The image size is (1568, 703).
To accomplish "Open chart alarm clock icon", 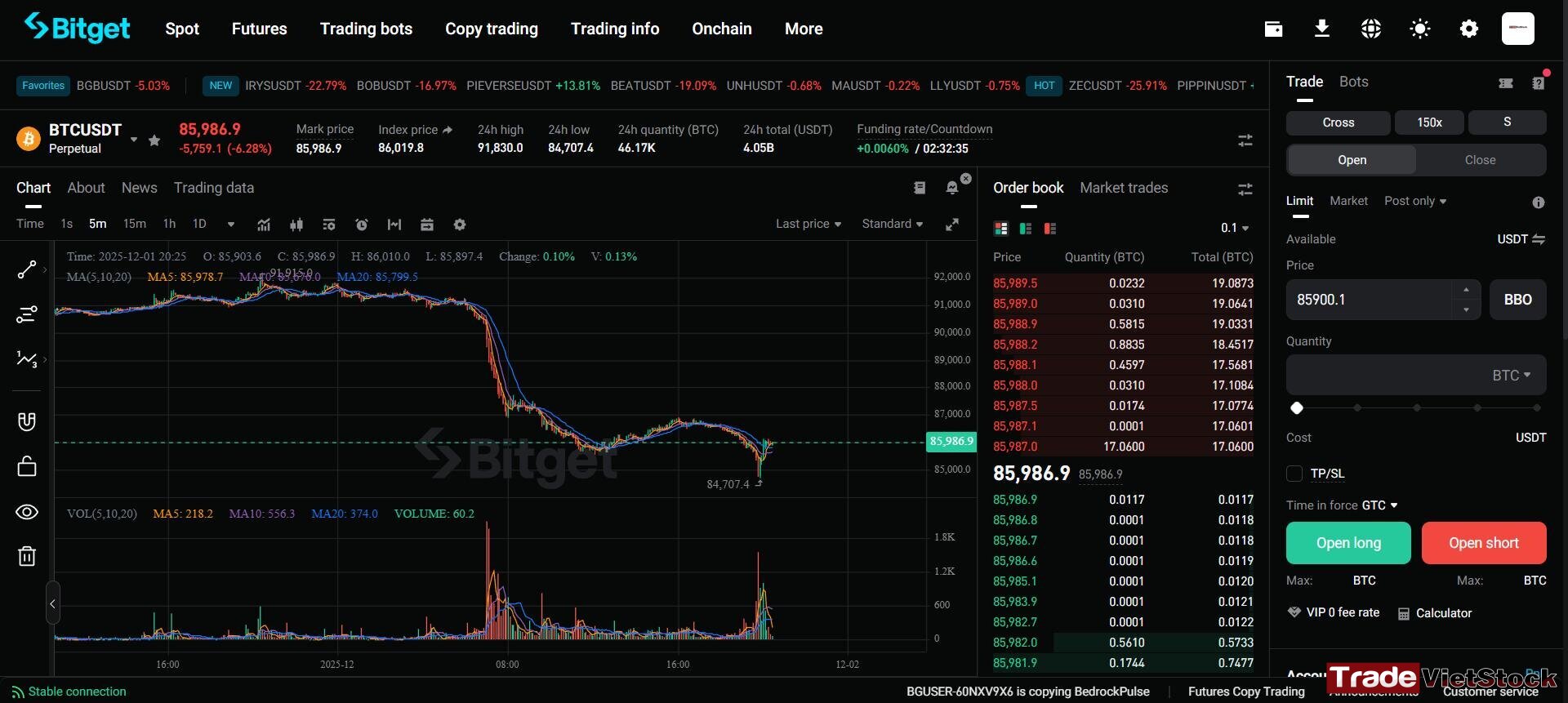I will coord(362,225).
